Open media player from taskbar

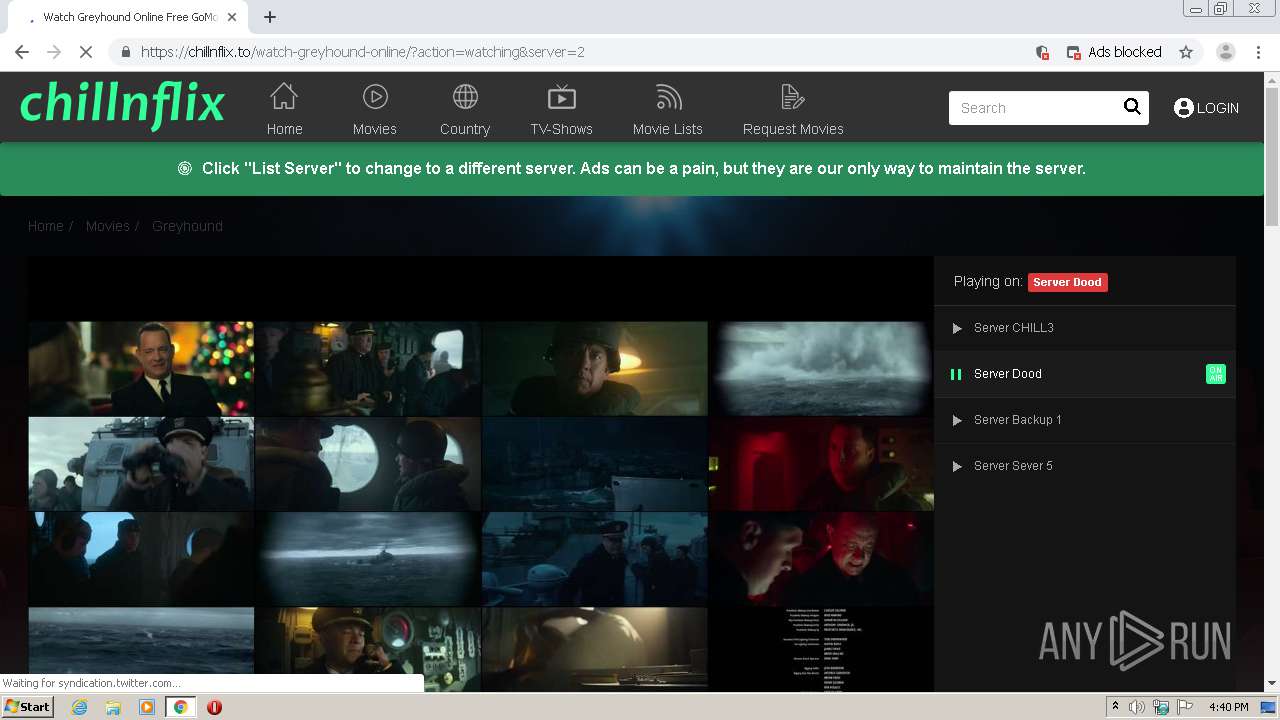tap(147, 707)
